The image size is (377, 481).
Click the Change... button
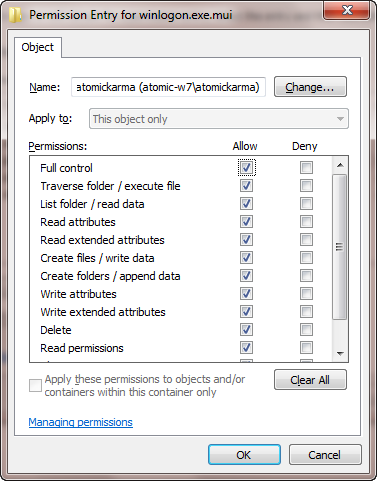pyautogui.click(x=310, y=87)
